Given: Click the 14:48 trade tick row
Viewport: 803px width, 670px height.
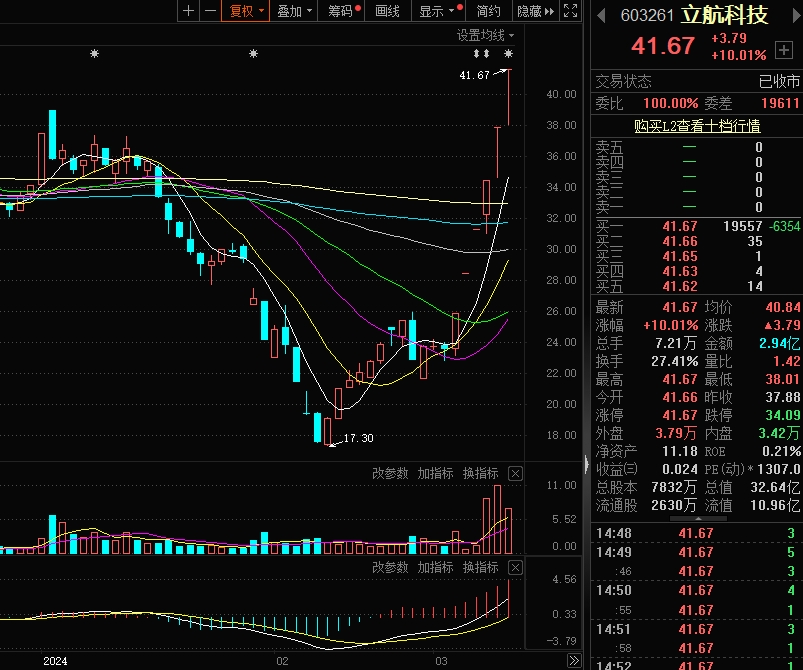Looking at the screenshot, I should coord(697,533).
